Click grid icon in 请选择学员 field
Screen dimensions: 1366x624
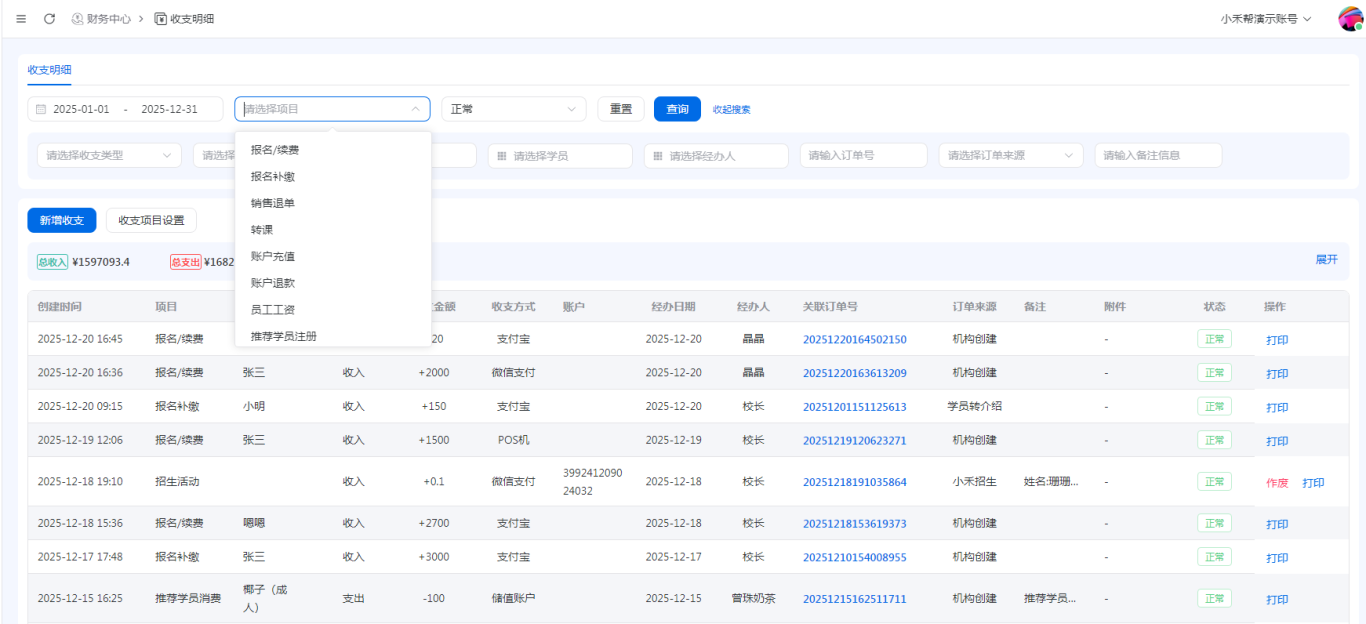click(502, 156)
